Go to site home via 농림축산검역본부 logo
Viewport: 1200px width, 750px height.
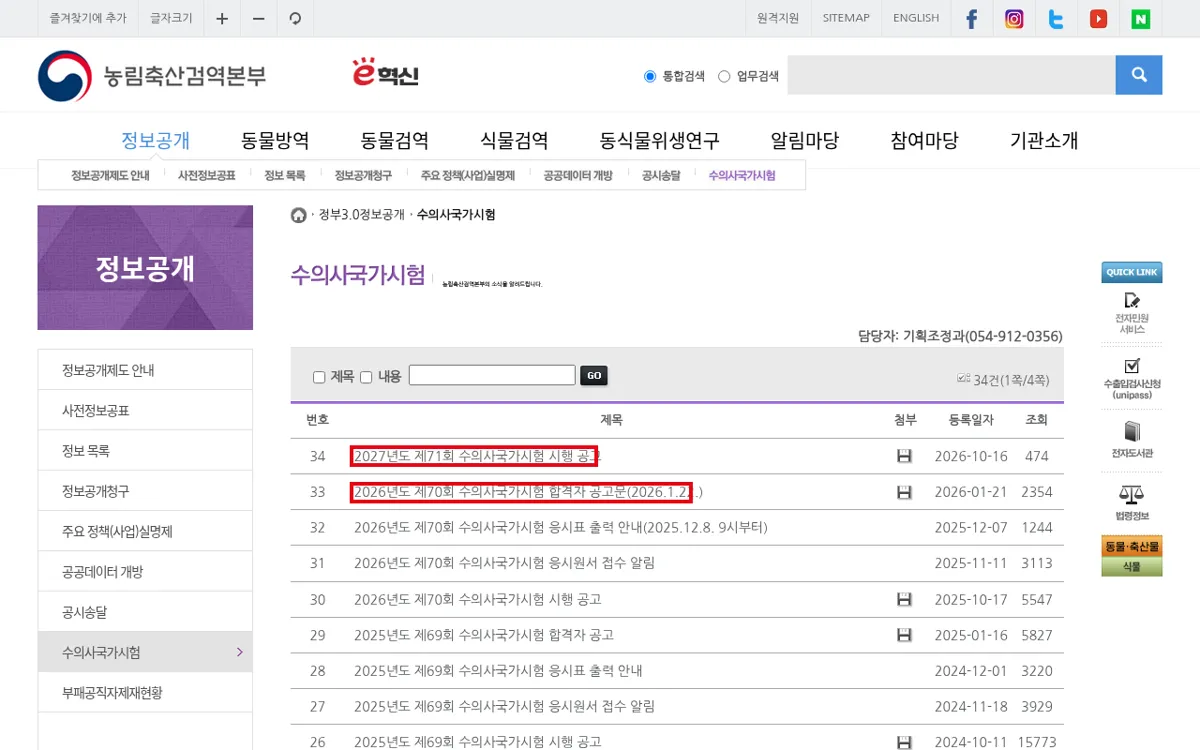(x=152, y=76)
